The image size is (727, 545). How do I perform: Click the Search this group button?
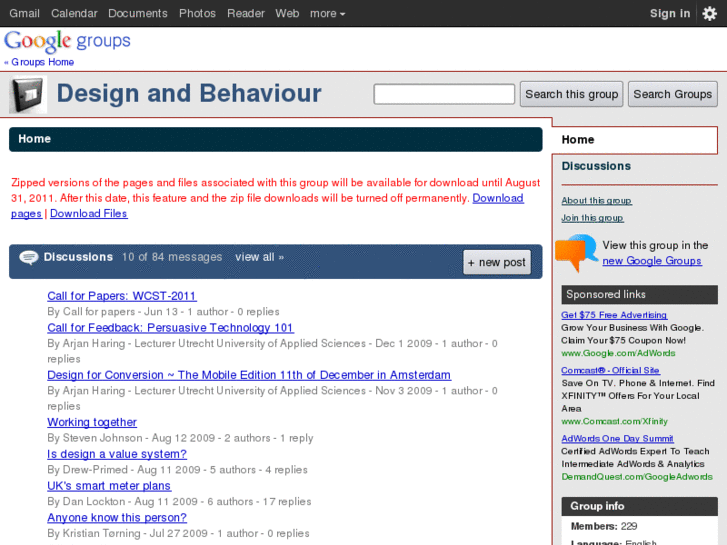(x=571, y=94)
